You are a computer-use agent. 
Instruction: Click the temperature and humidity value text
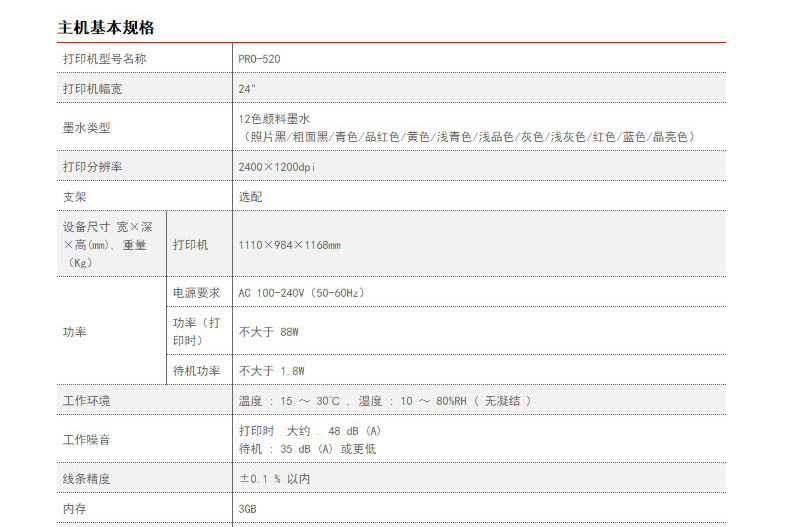384,401
